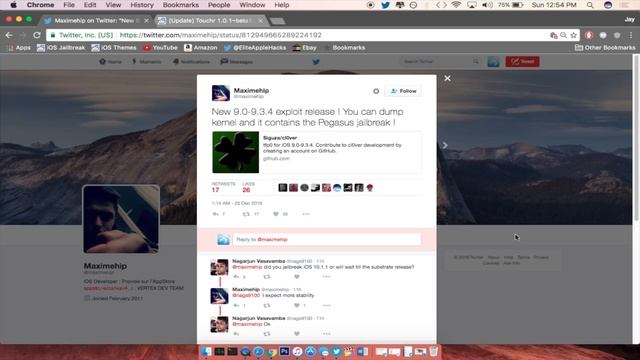Click the Wi-Fi status icon

point(456,5)
